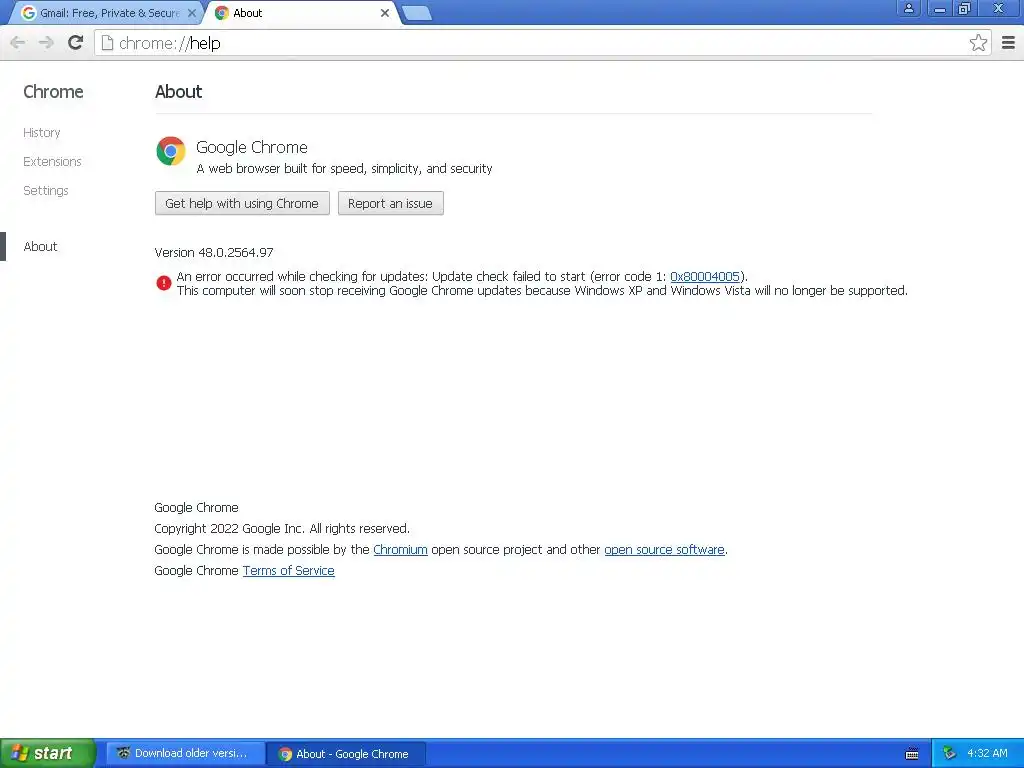Click the red update error icon
1024x768 pixels.
click(x=163, y=283)
